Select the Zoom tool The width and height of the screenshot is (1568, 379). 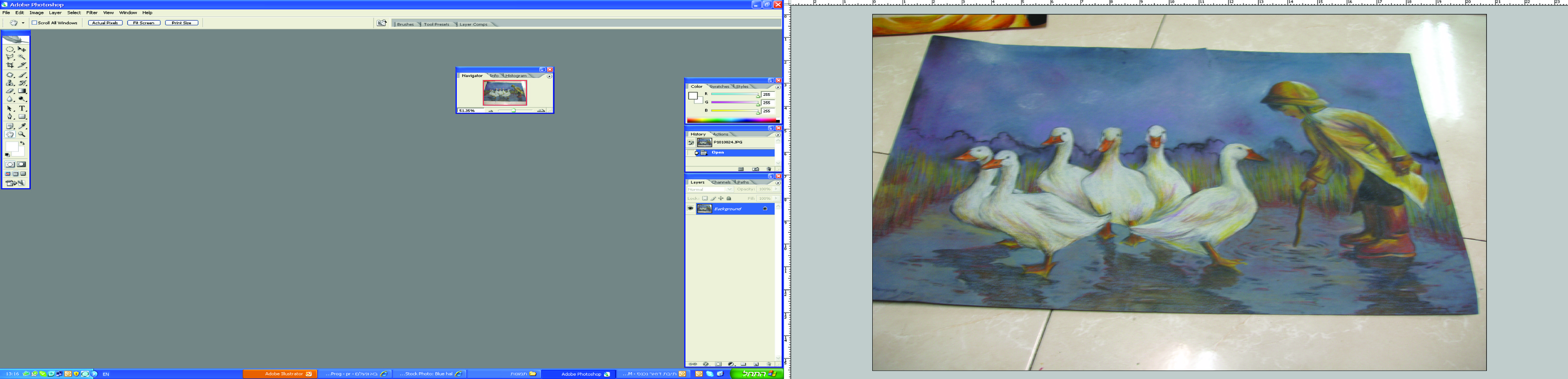coord(22,134)
